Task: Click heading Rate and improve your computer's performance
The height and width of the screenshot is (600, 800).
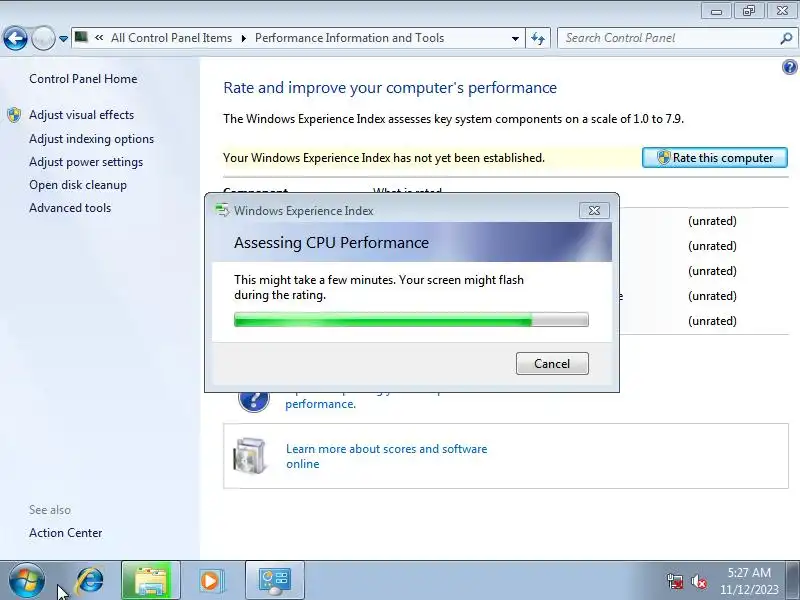Action: click(x=390, y=88)
